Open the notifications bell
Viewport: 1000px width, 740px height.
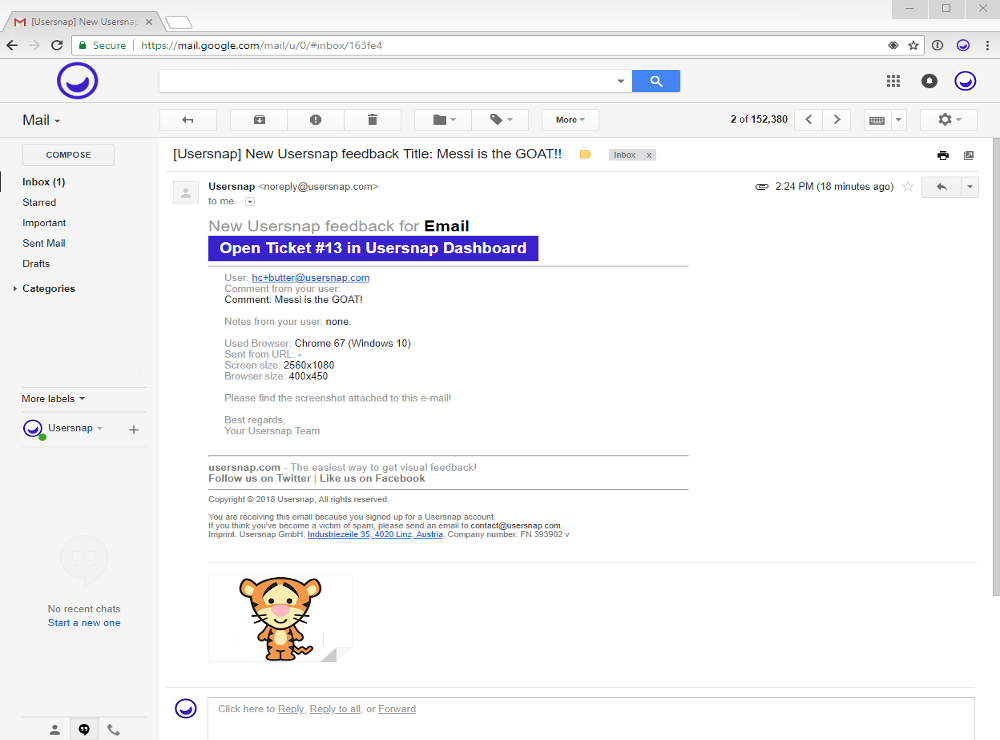pos(929,81)
